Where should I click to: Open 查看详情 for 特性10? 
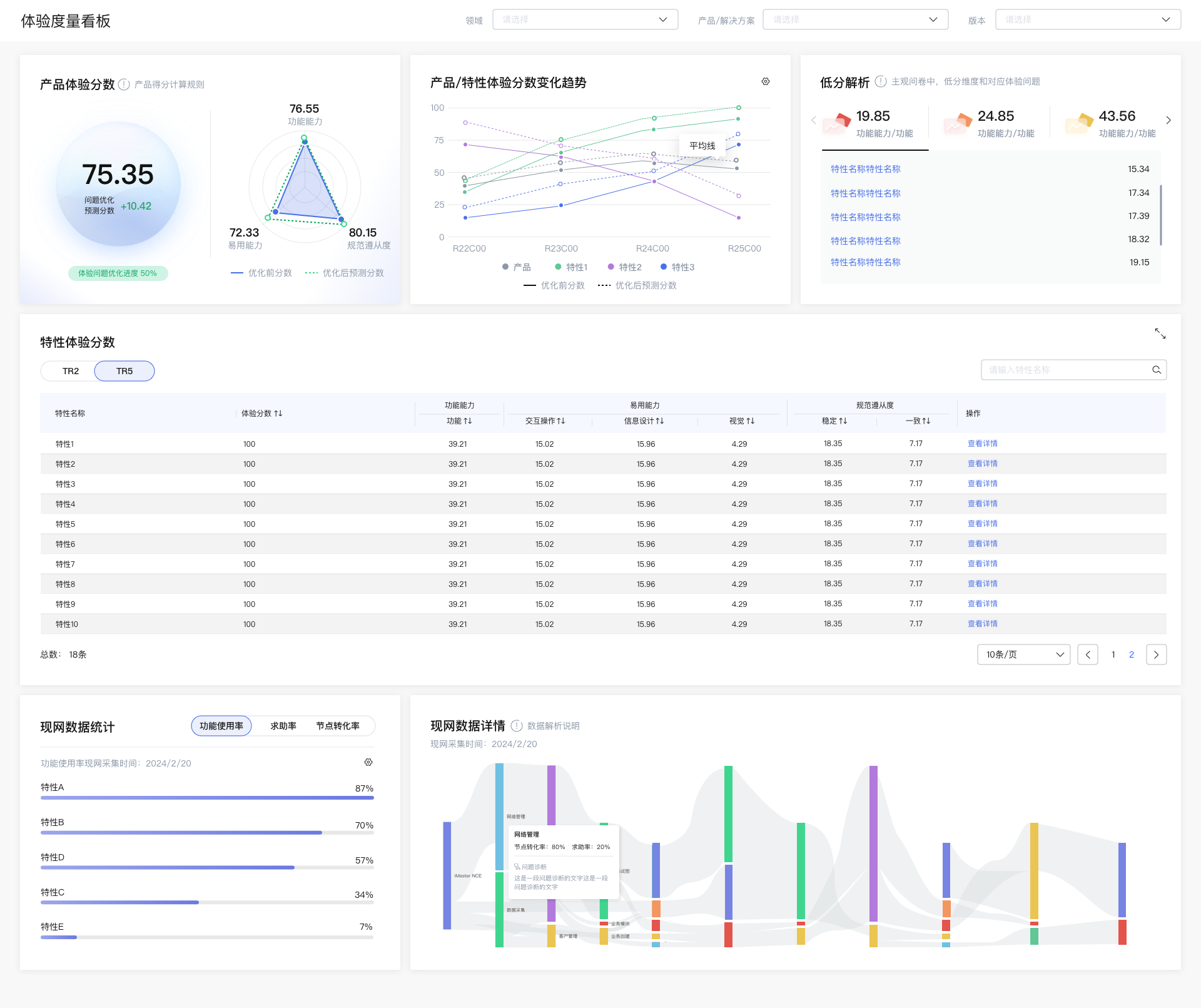pyautogui.click(x=982, y=624)
